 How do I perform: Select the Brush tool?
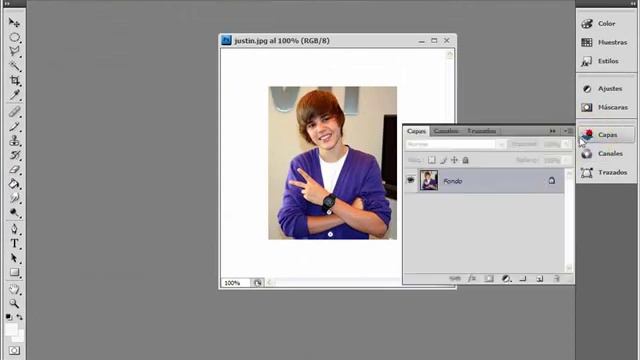(14, 126)
